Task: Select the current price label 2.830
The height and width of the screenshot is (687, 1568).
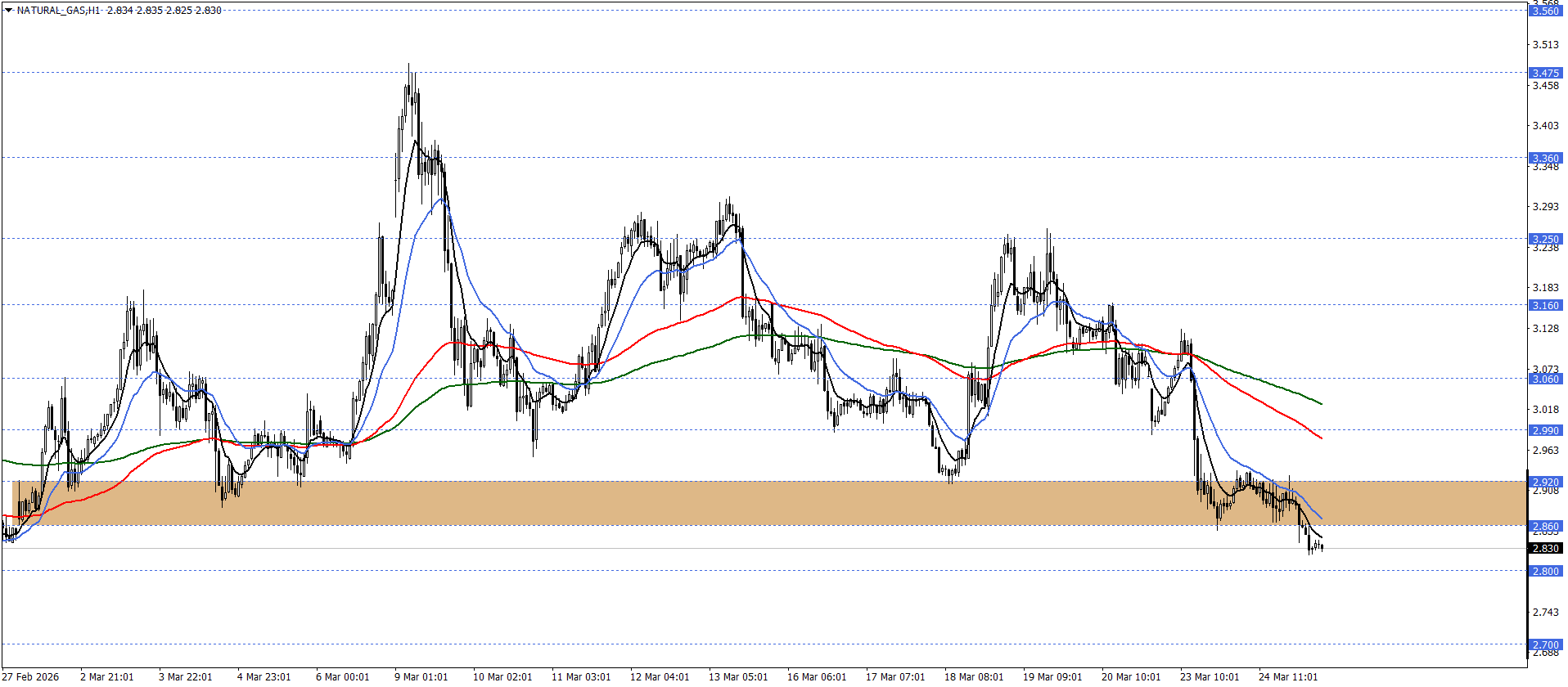Action: point(1545,549)
